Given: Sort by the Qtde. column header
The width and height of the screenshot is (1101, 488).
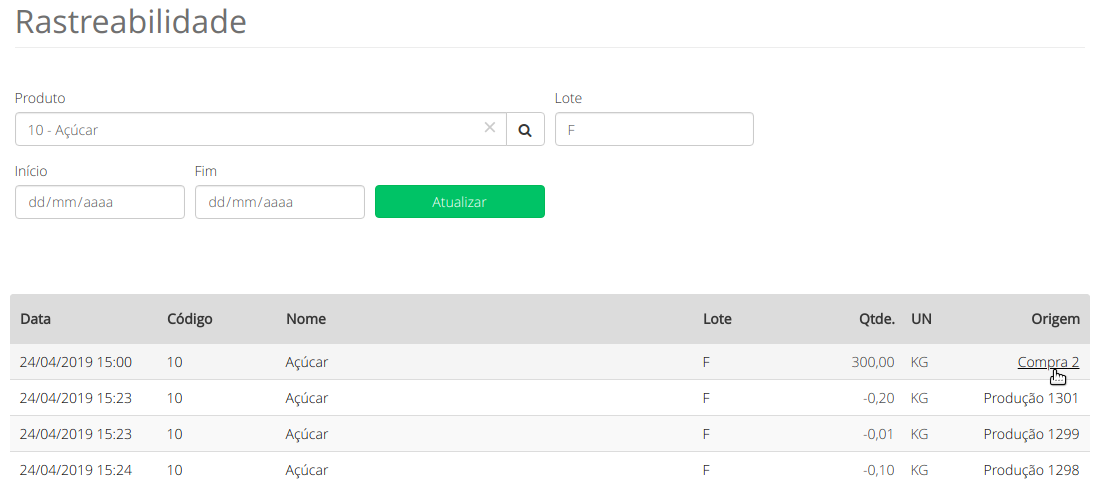Looking at the screenshot, I should point(876,319).
